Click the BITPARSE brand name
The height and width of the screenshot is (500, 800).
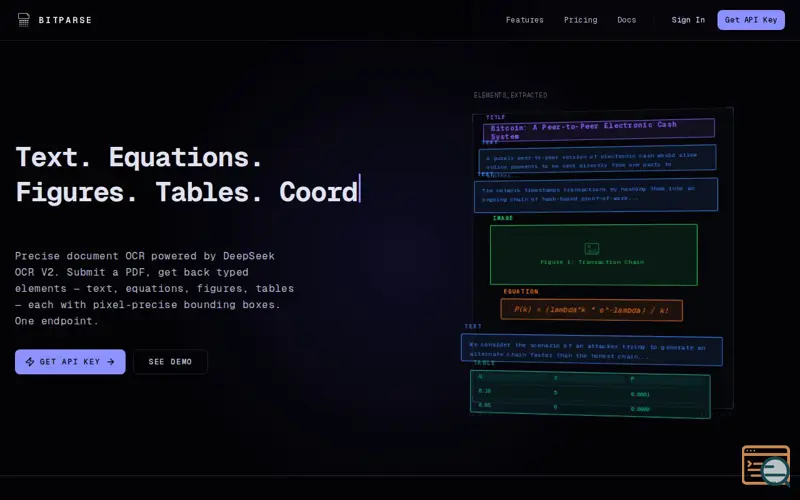[65, 20]
